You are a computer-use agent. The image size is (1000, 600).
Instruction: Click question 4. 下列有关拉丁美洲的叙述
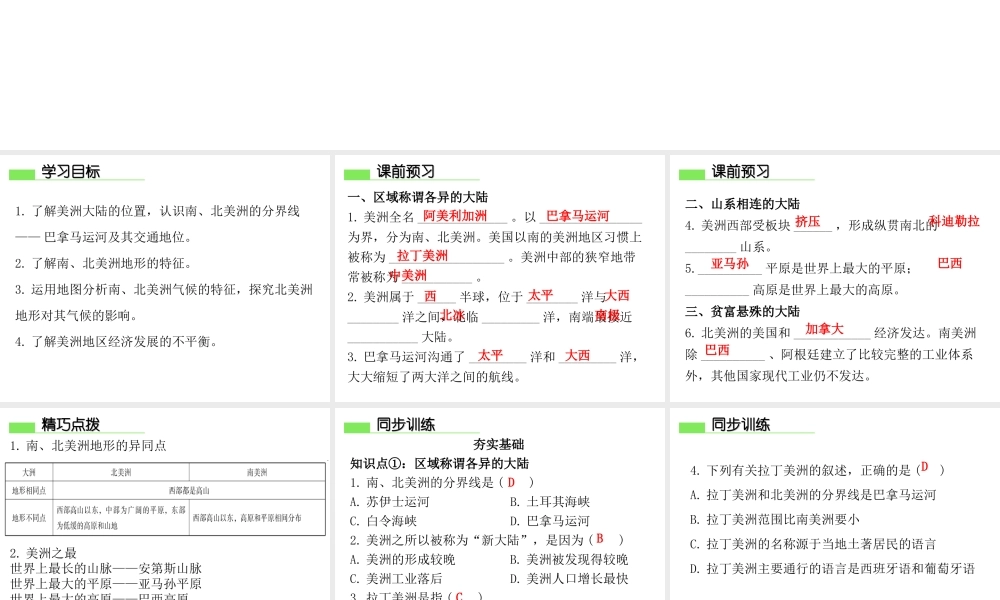point(817,470)
